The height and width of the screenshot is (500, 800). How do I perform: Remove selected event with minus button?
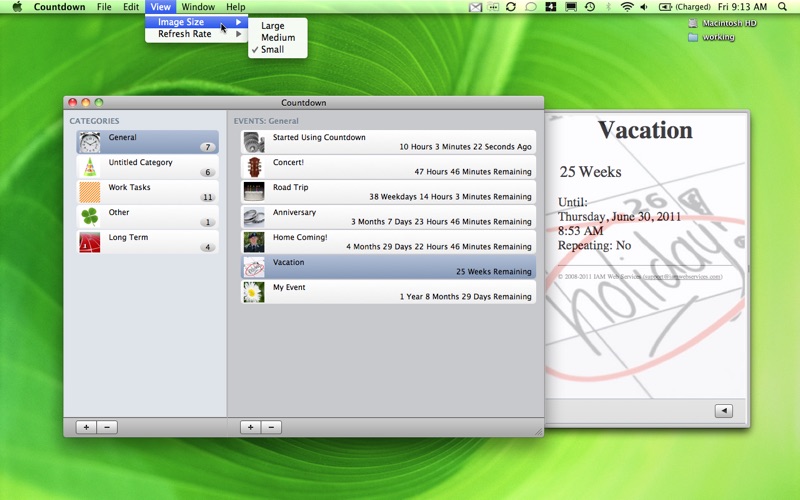271,427
